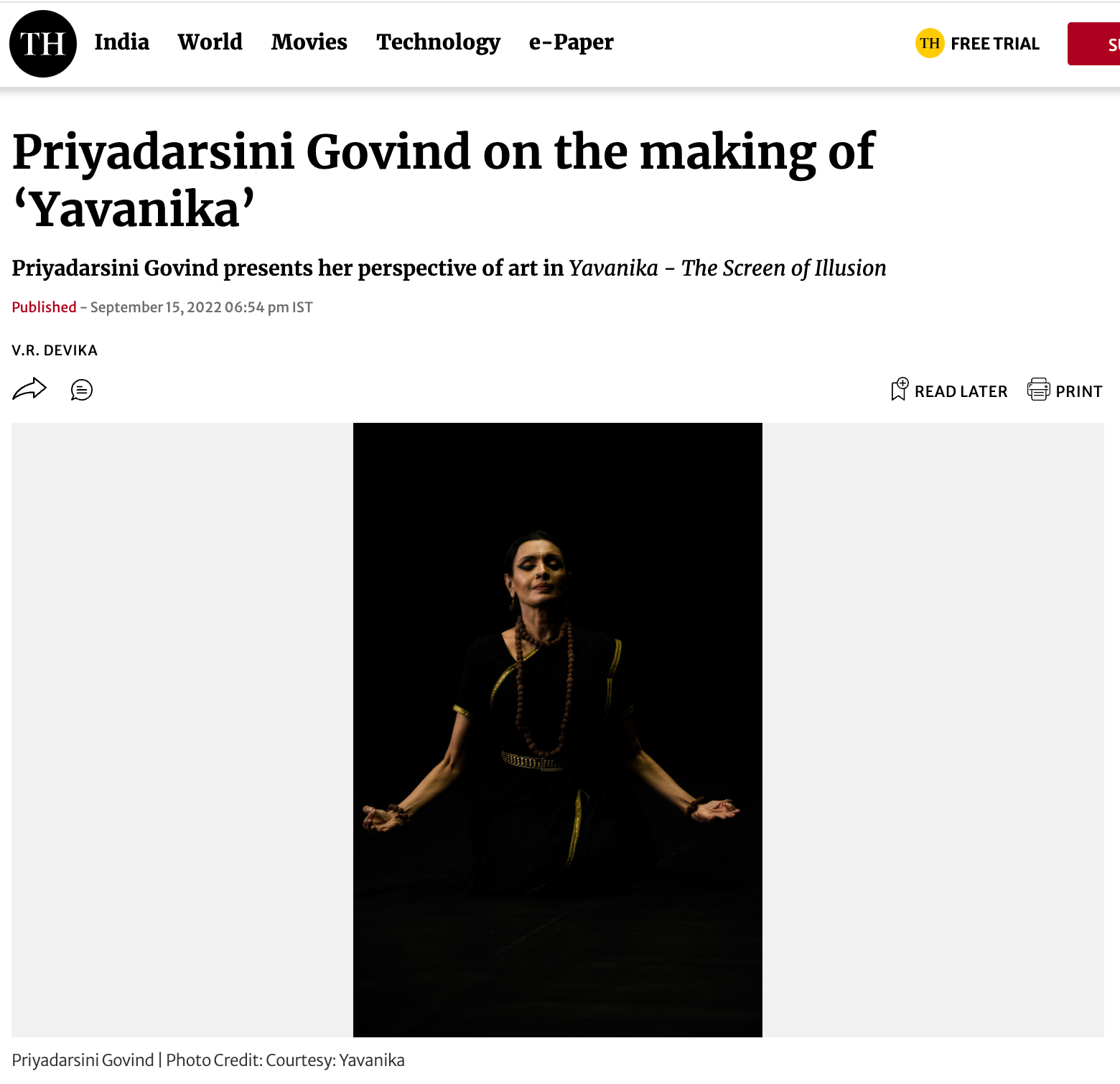The image size is (1120, 1084).
Task: Click the photo credit caption
Action: (x=208, y=1060)
